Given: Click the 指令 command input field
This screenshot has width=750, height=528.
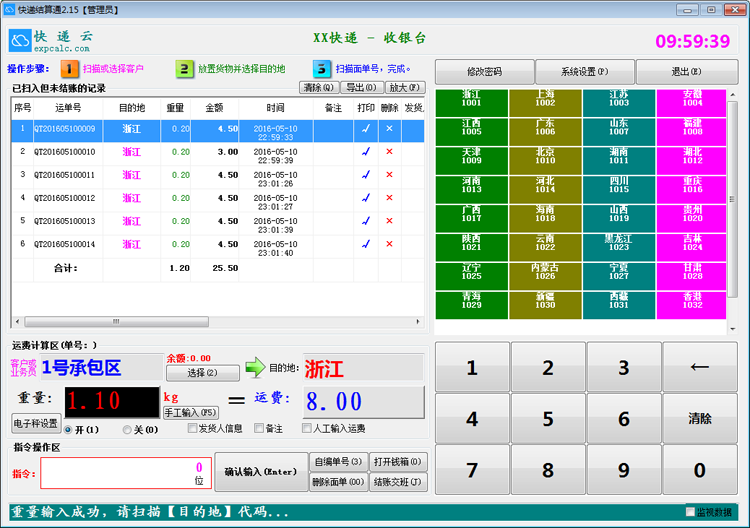Looking at the screenshot, I should (126, 473).
